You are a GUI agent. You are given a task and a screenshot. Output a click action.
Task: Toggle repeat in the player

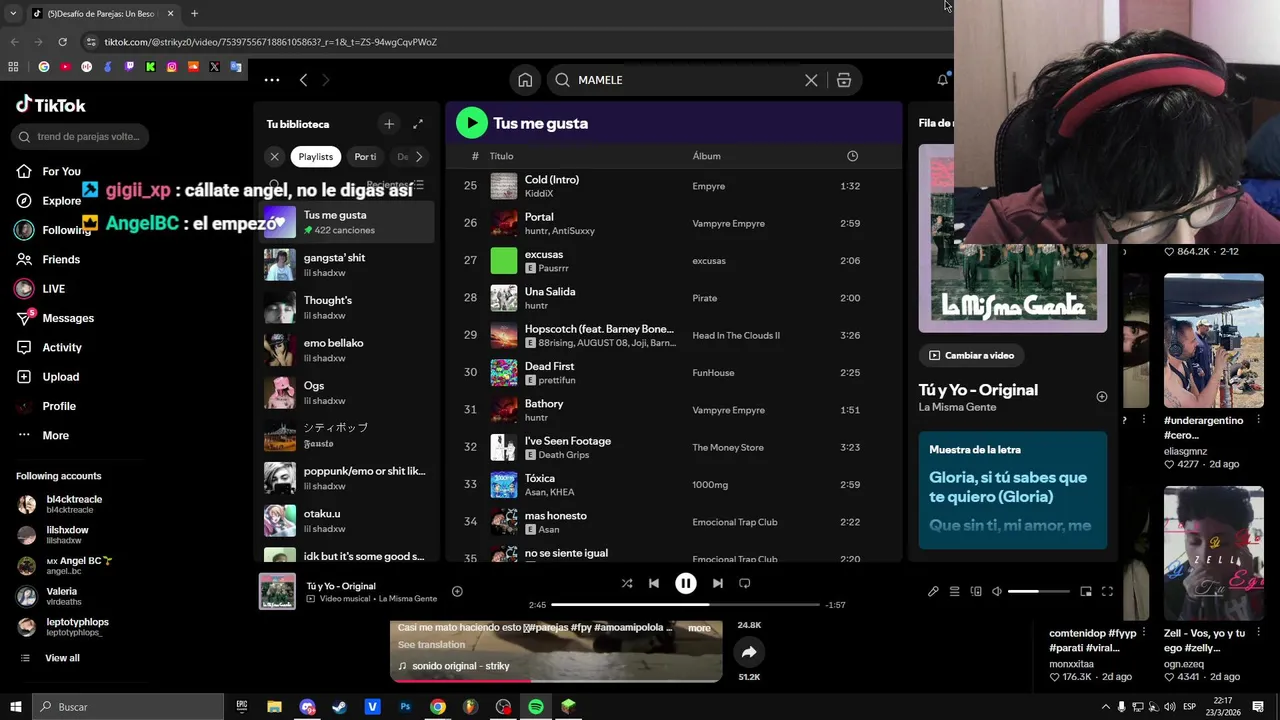pyautogui.click(x=745, y=583)
